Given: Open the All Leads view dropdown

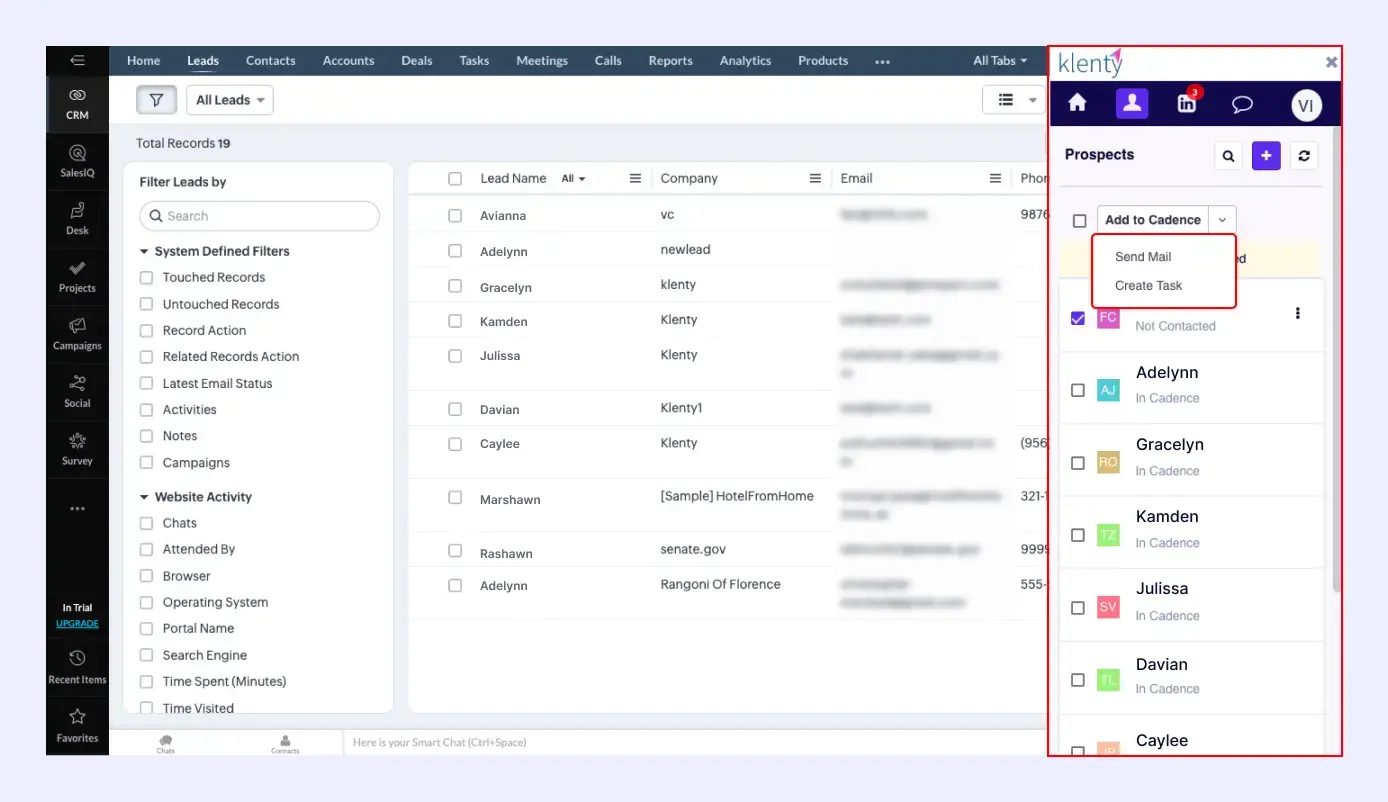Looking at the screenshot, I should coord(230,100).
